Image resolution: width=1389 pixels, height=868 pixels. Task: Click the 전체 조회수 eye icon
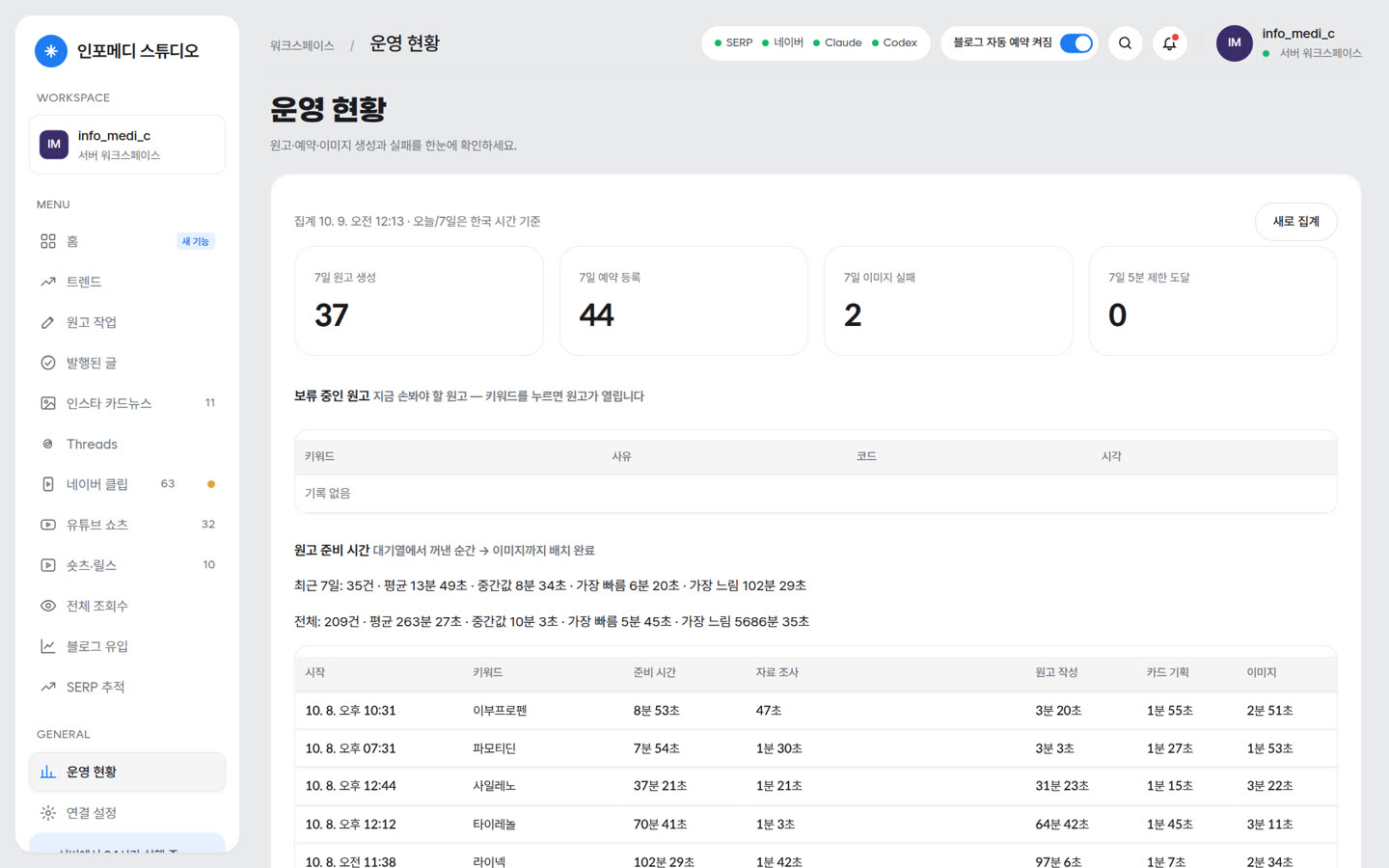[x=48, y=606]
